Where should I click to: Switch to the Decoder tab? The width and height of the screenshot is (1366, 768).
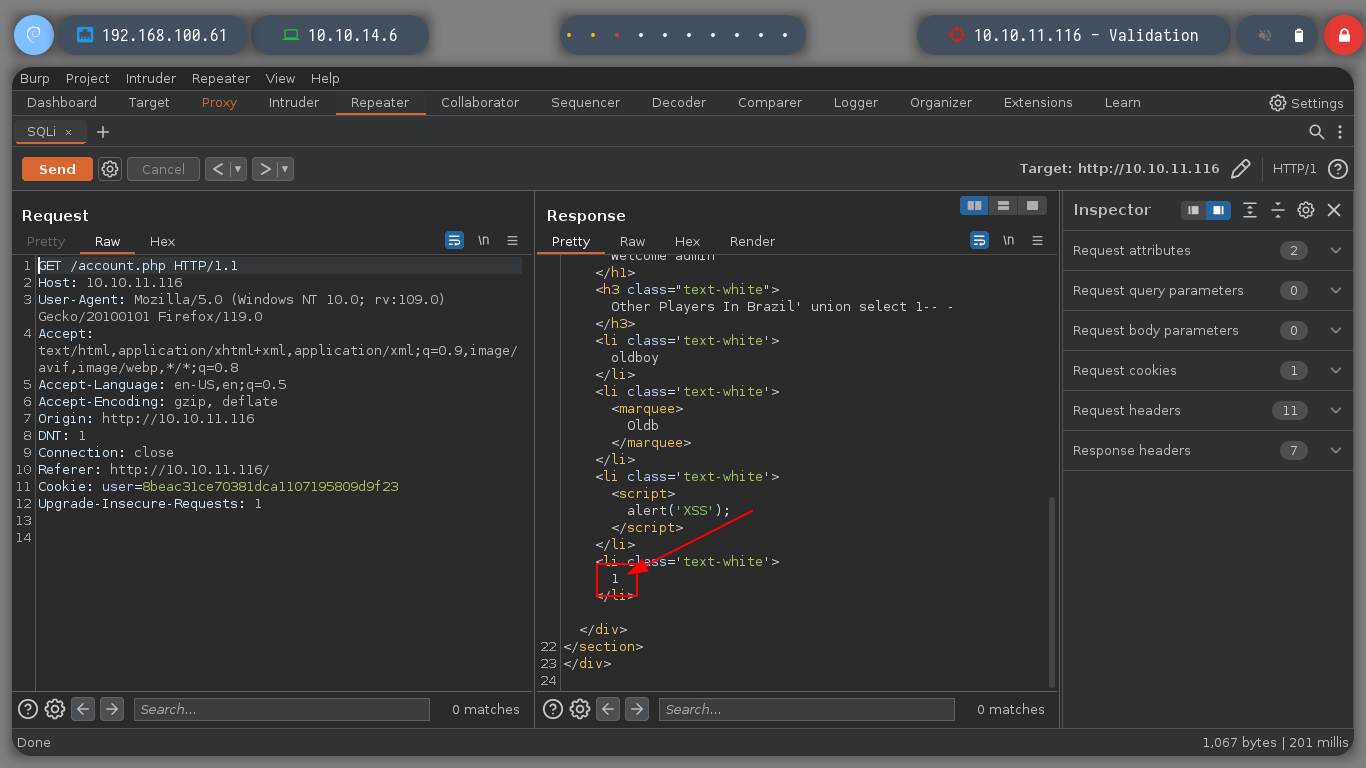(x=679, y=103)
